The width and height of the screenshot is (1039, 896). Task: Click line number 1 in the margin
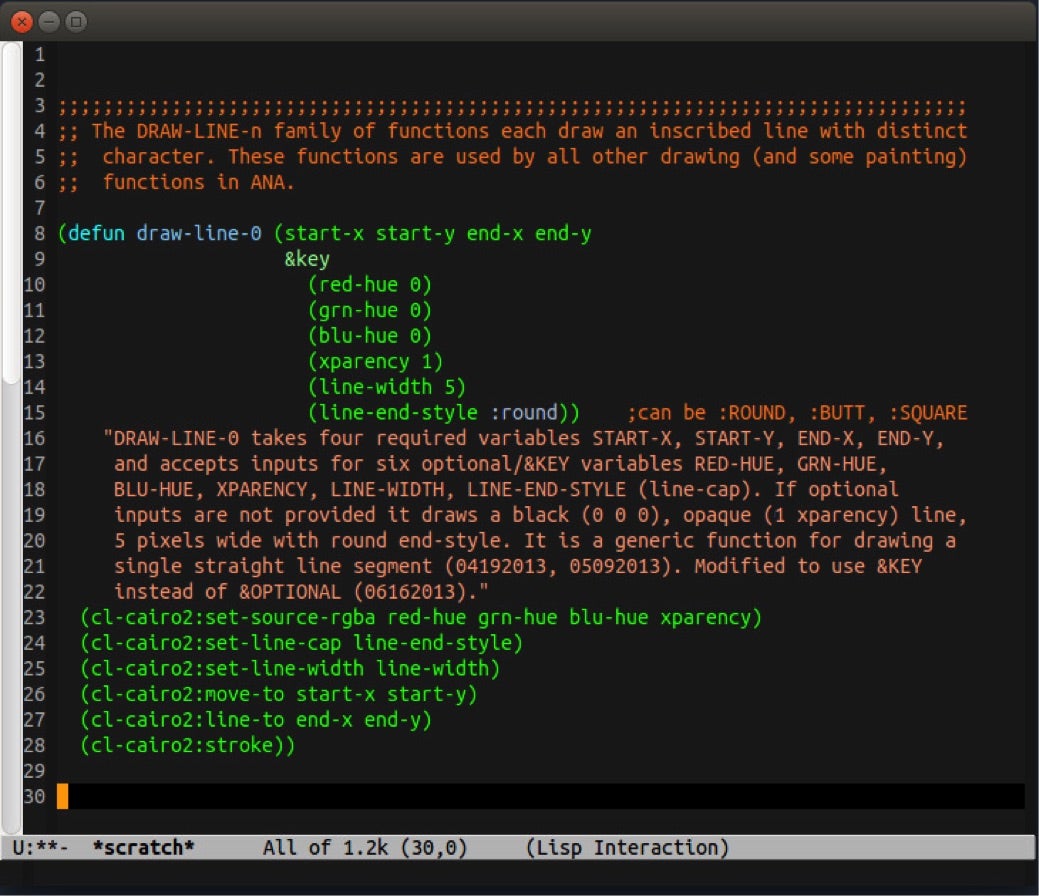[39, 55]
